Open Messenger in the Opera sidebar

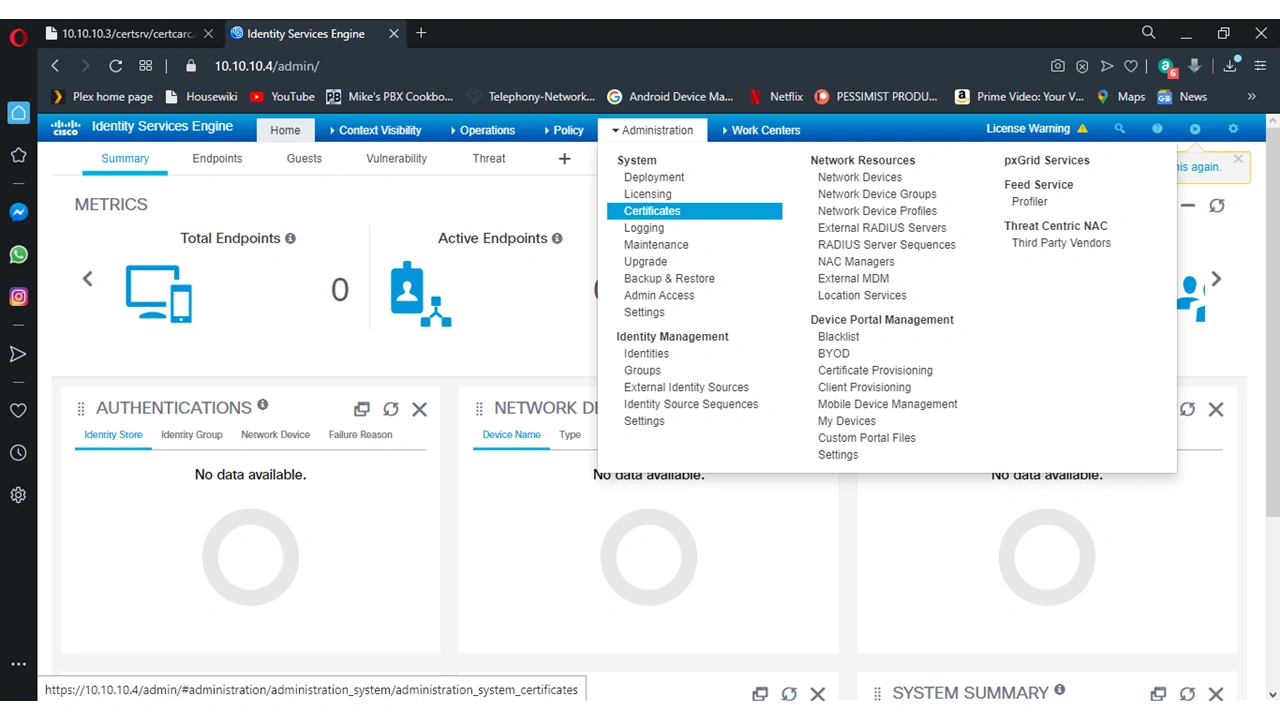18,212
